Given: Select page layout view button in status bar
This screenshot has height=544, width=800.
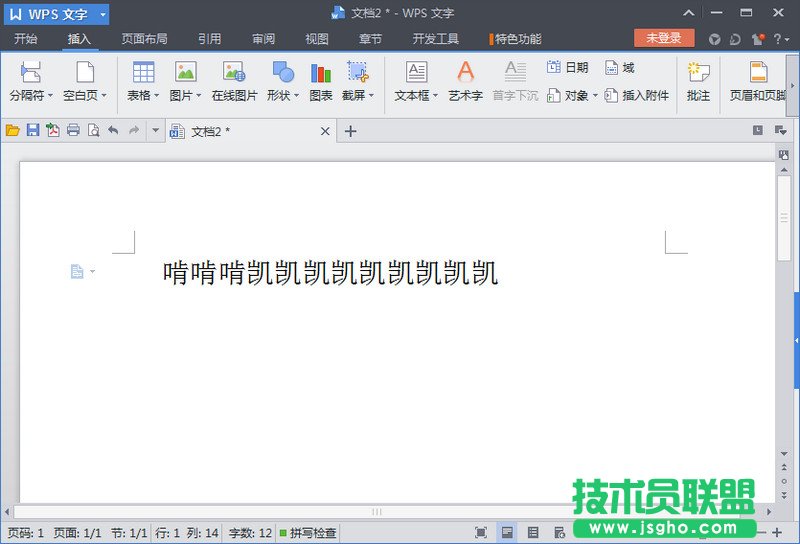Looking at the screenshot, I should (x=507, y=533).
